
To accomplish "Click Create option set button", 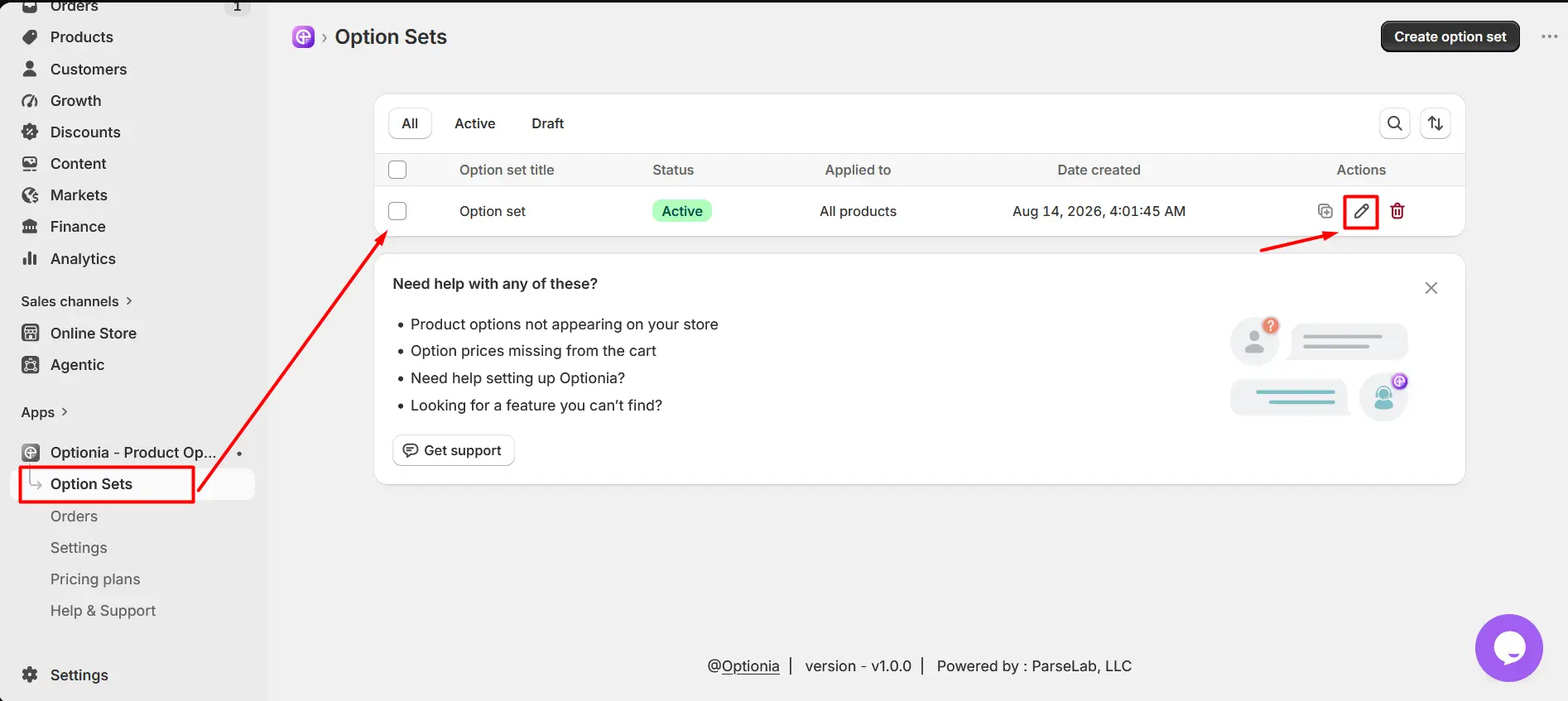I will 1450,36.
